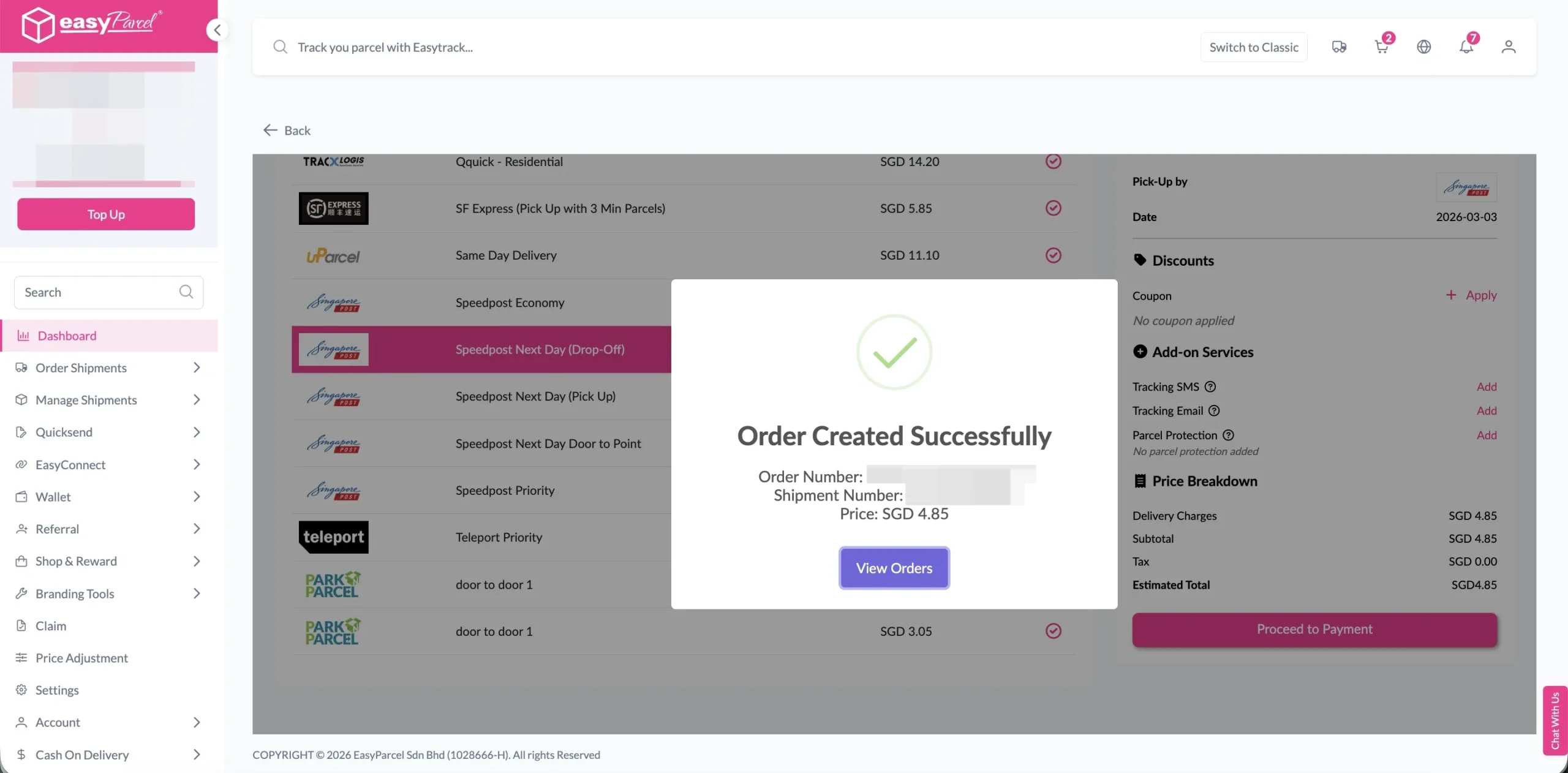This screenshot has height=773, width=1568.
Task: Collapse the sidebar with arrow button
Action: tap(217, 30)
